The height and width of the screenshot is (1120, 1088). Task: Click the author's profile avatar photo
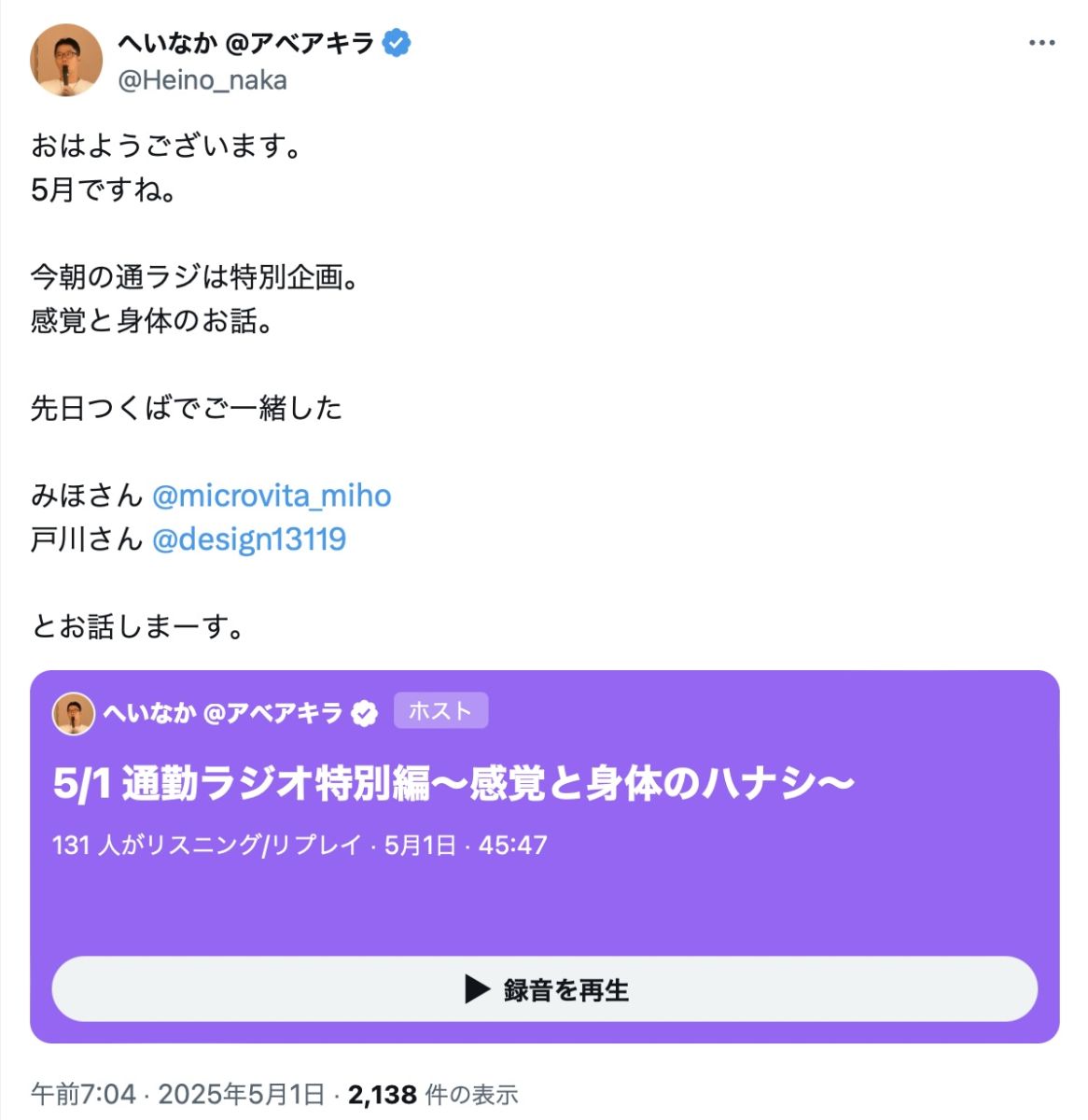tap(66, 61)
